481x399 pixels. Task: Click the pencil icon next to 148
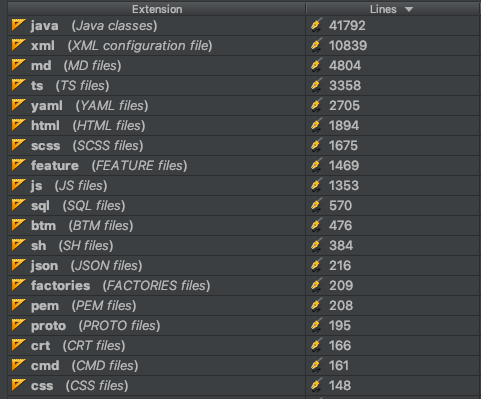pos(316,385)
